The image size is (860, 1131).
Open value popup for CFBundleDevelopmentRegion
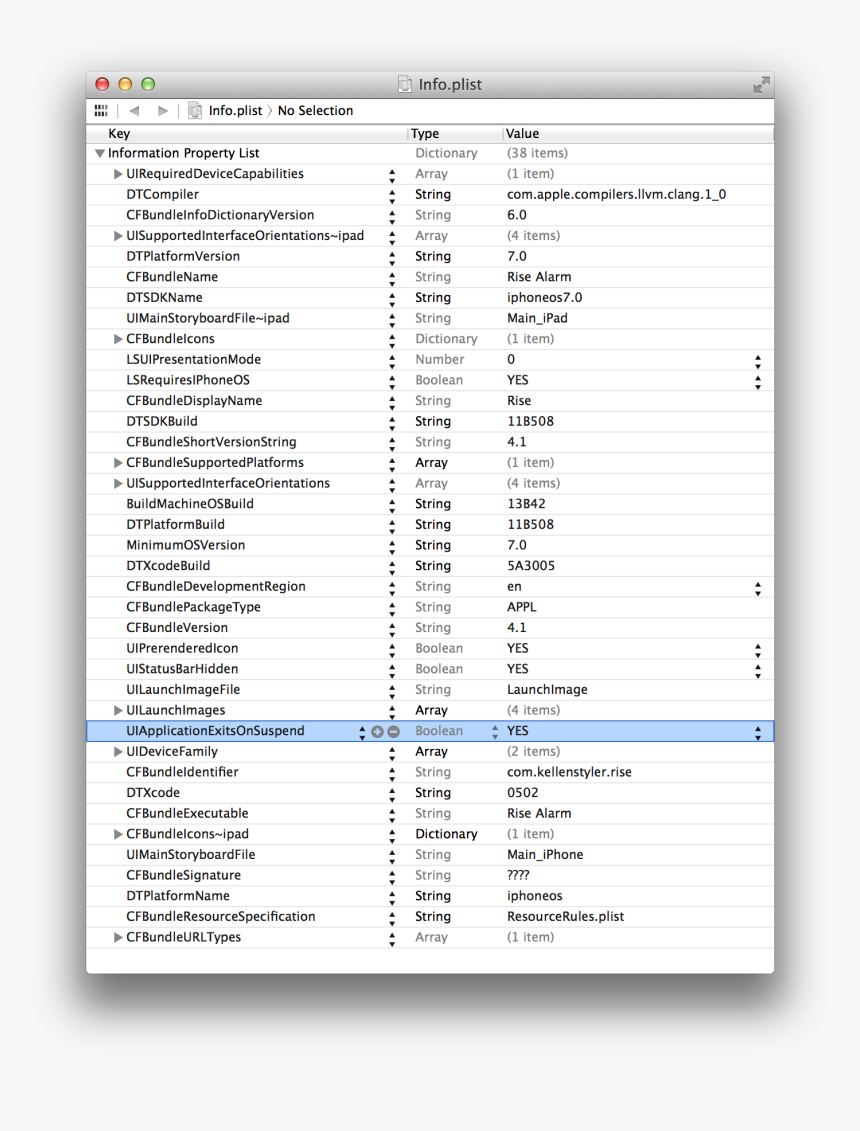click(x=758, y=588)
